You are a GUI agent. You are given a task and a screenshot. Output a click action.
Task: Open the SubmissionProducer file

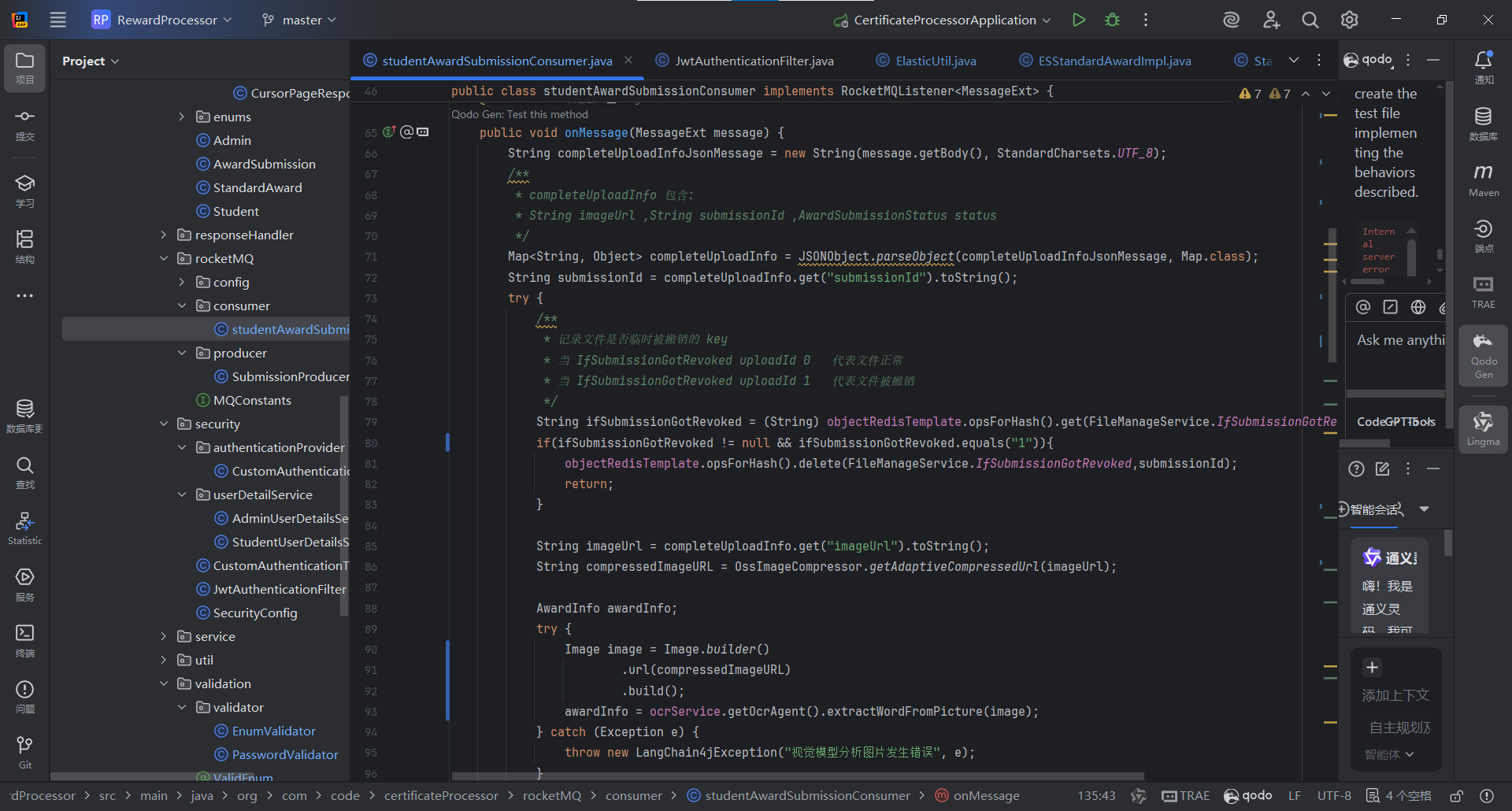(282, 376)
